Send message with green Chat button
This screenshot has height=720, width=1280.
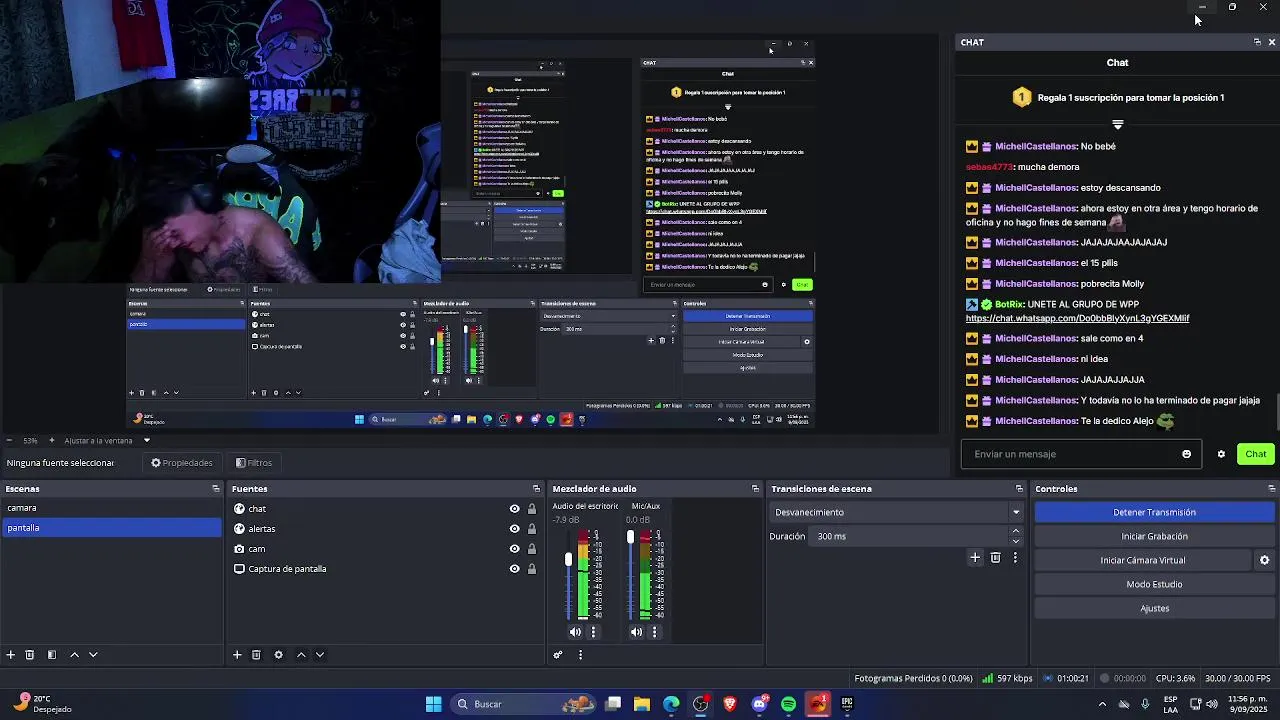click(1255, 454)
